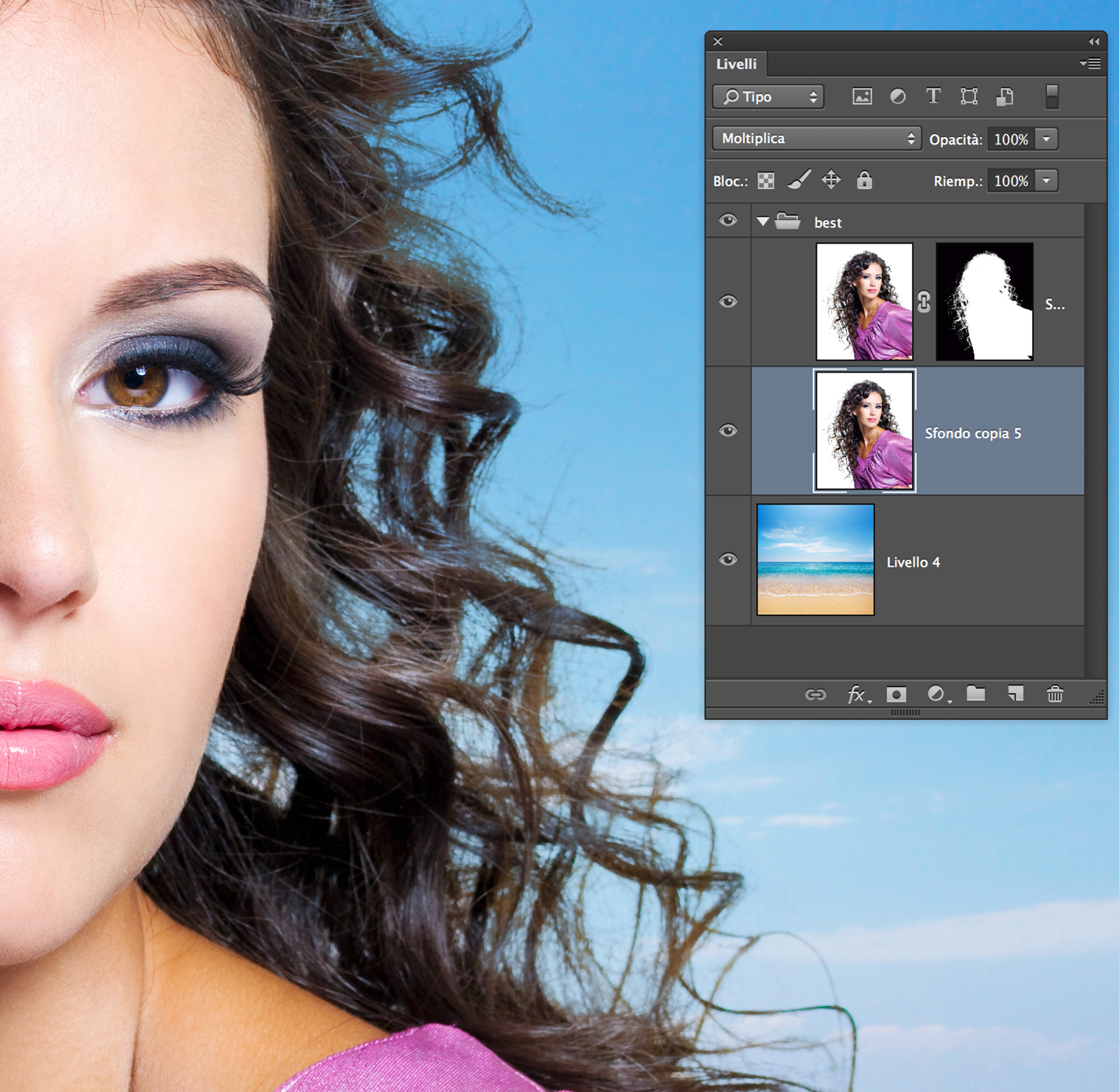
Task: Open the Opacità slider arrow
Action: (1046, 139)
